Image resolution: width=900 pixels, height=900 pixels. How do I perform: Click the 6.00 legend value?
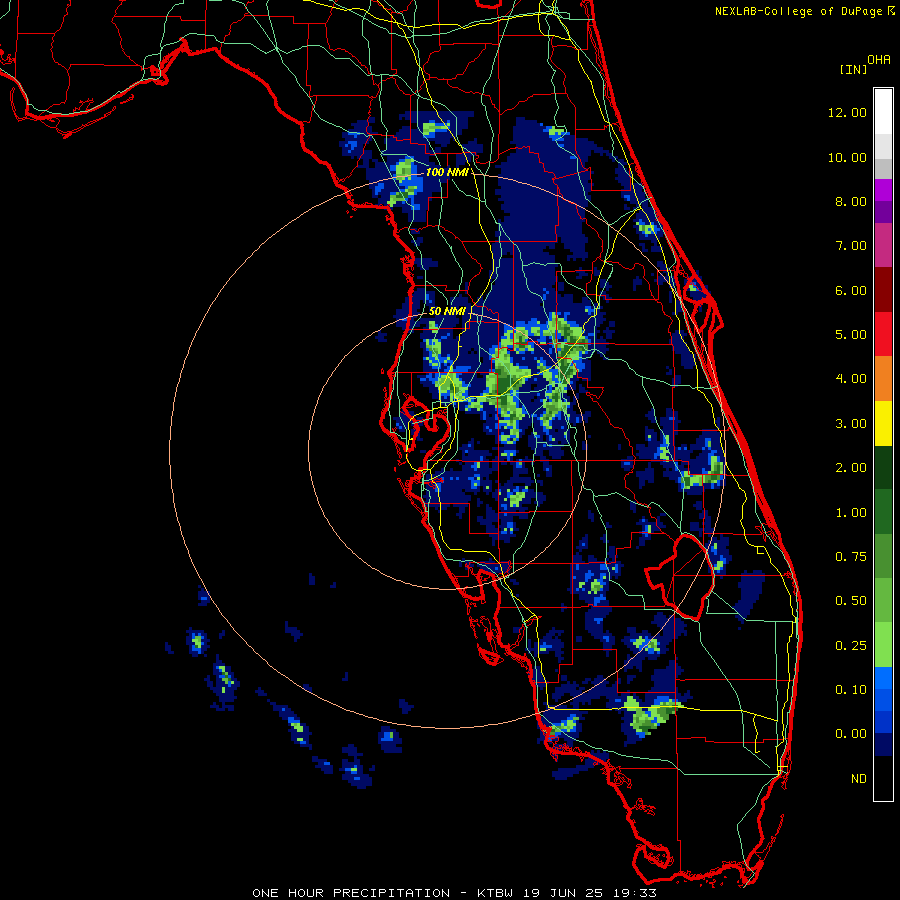(x=851, y=290)
